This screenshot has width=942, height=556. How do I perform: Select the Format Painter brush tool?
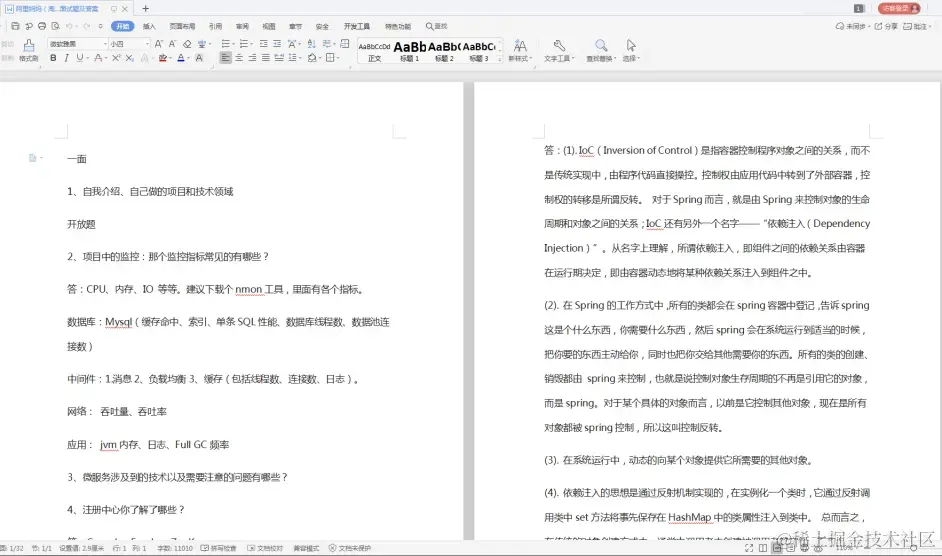tap(29, 49)
